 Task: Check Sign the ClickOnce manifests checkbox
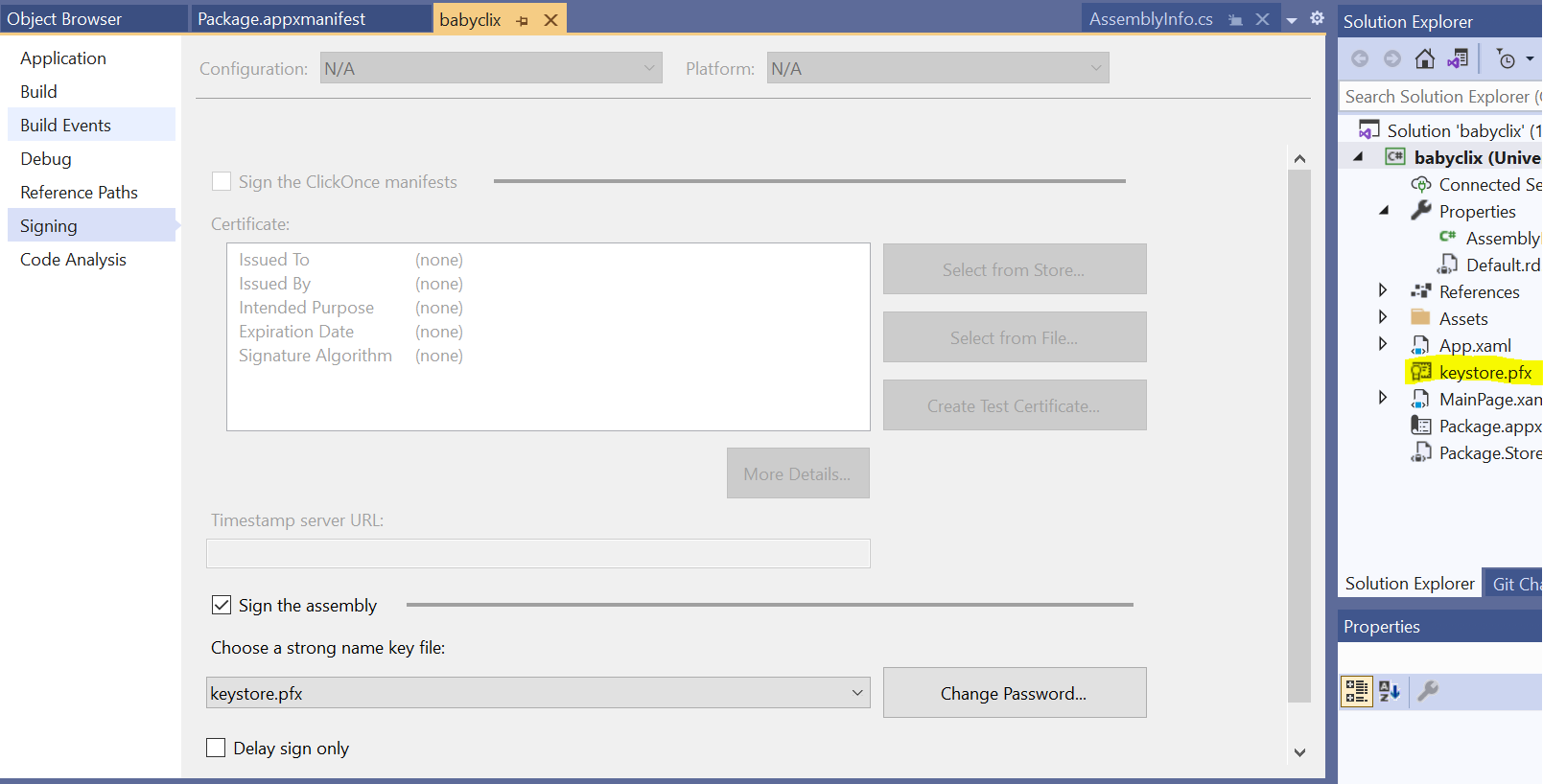click(x=222, y=181)
